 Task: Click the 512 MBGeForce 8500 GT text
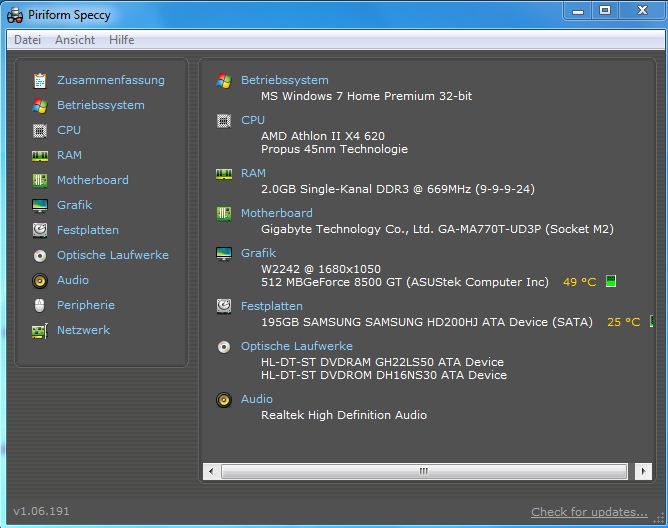point(405,282)
